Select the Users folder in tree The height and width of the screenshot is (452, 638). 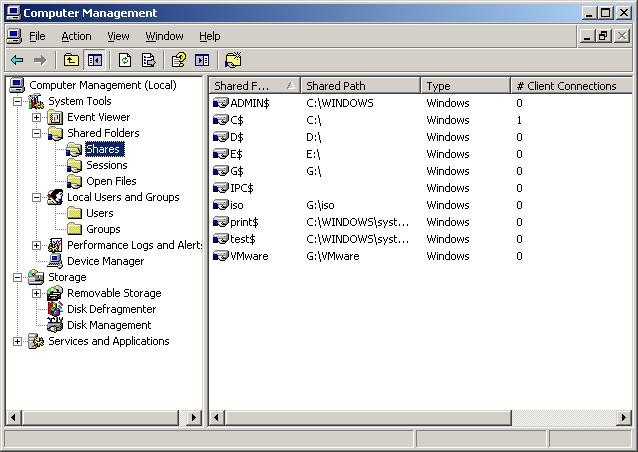[x=99, y=213]
